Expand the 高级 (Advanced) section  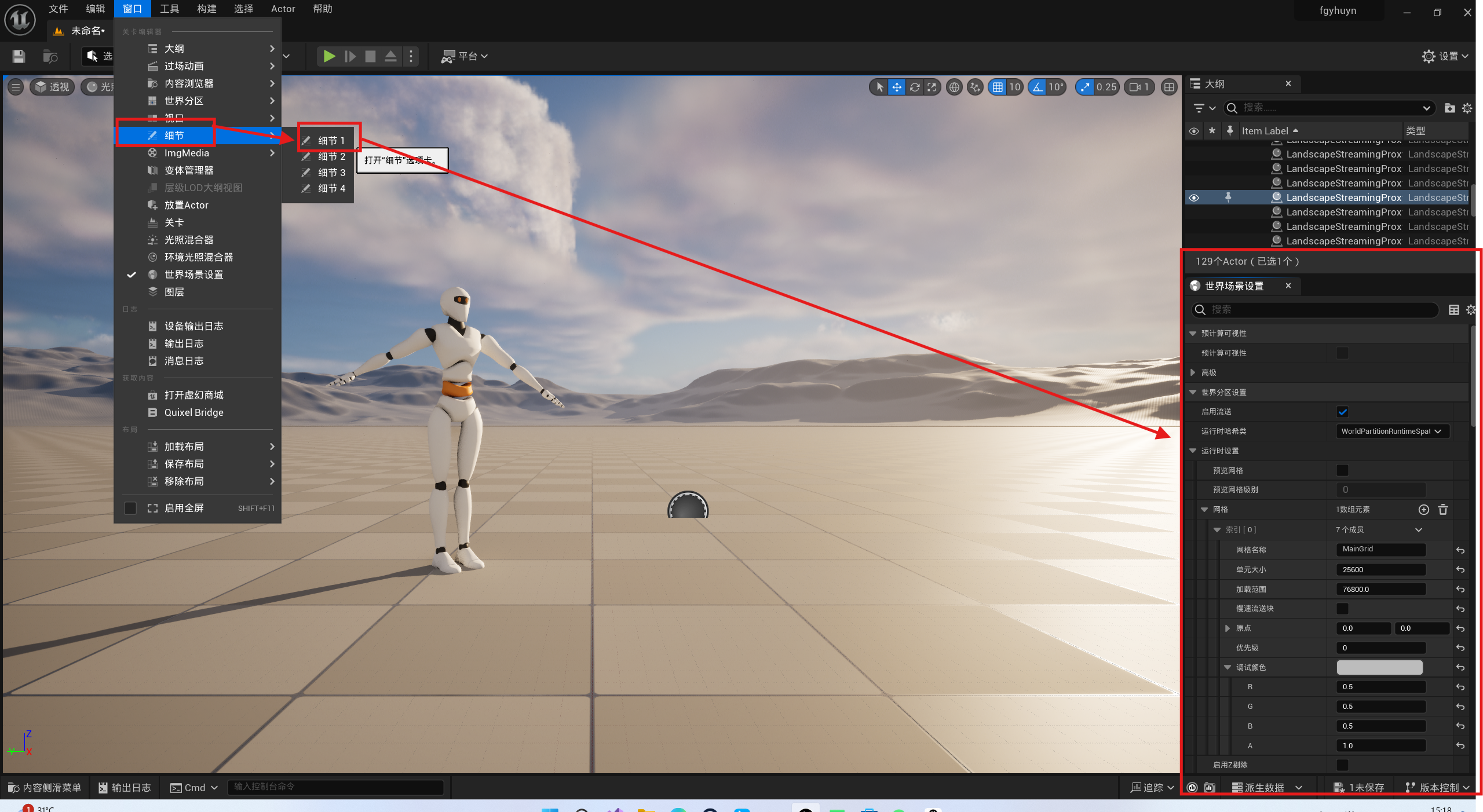pyautogui.click(x=1193, y=373)
